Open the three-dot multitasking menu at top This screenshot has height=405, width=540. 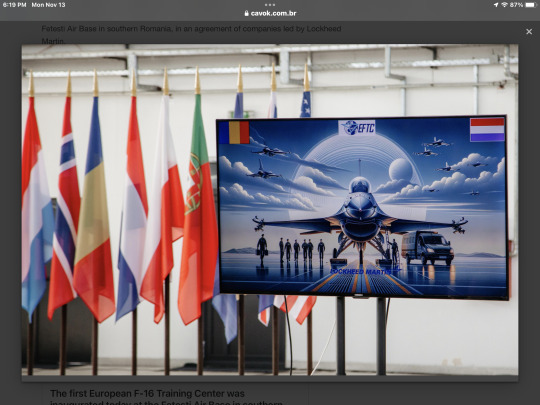[x=270, y=5]
